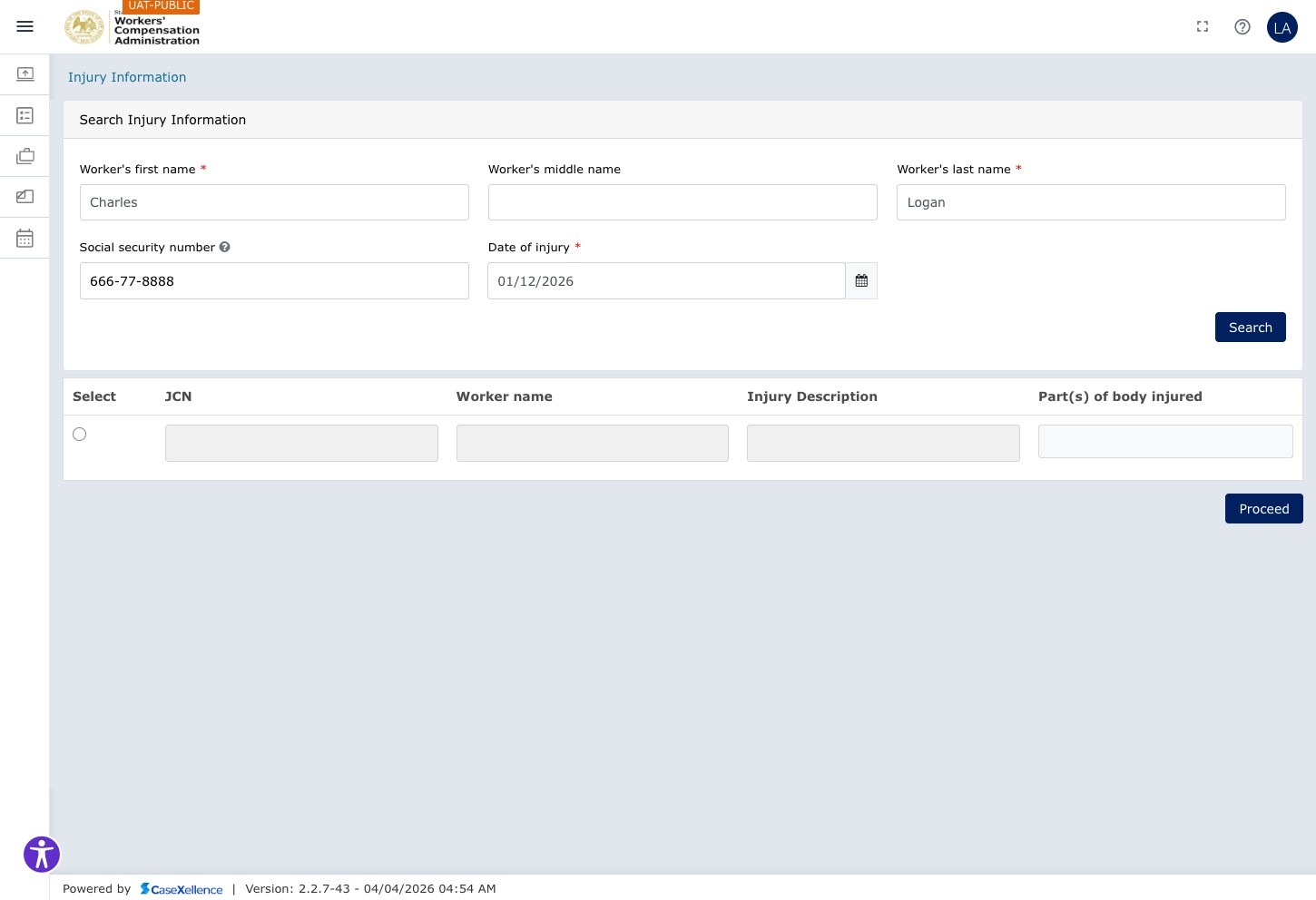Visit the CaseXellence link in footer
This screenshot has height=900, width=1316.
click(182, 889)
